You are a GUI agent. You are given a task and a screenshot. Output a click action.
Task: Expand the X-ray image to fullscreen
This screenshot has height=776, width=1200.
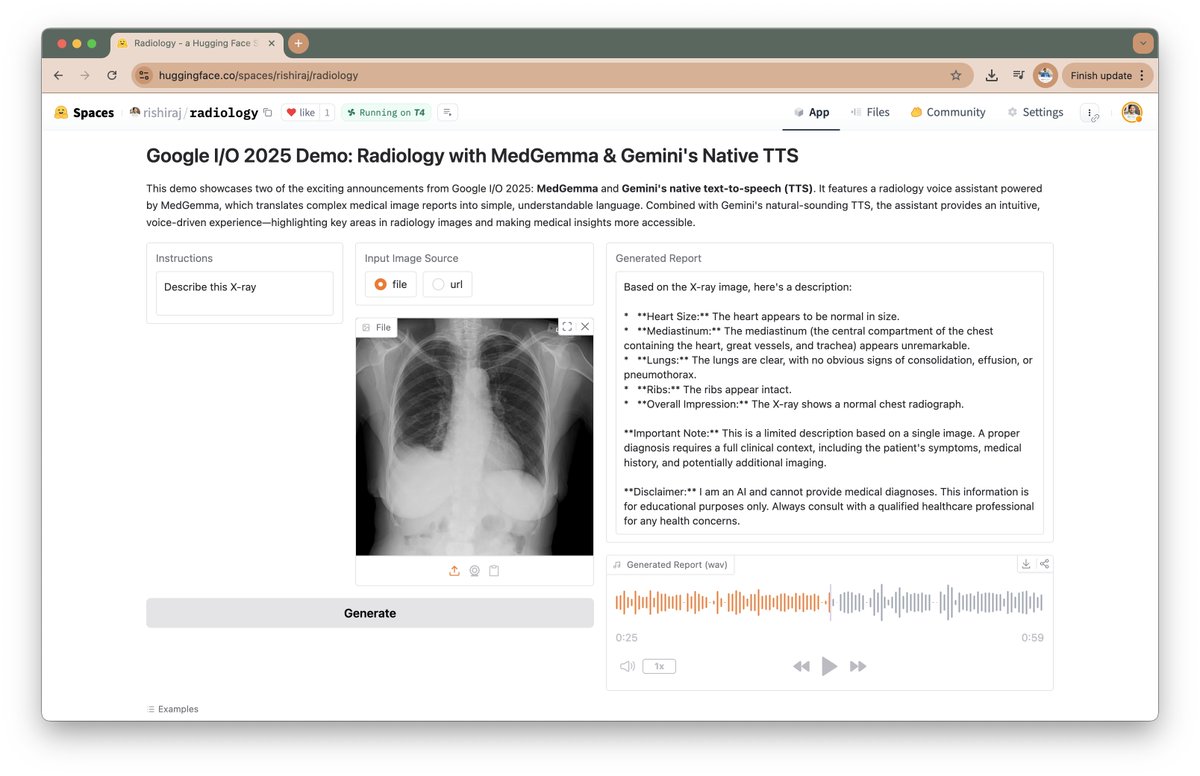[x=567, y=326]
